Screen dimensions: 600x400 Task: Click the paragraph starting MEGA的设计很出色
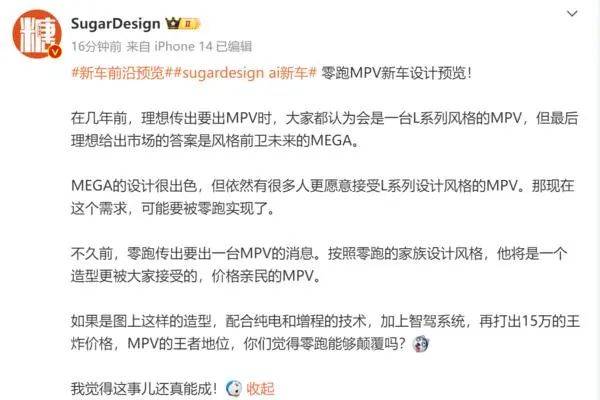click(x=323, y=197)
